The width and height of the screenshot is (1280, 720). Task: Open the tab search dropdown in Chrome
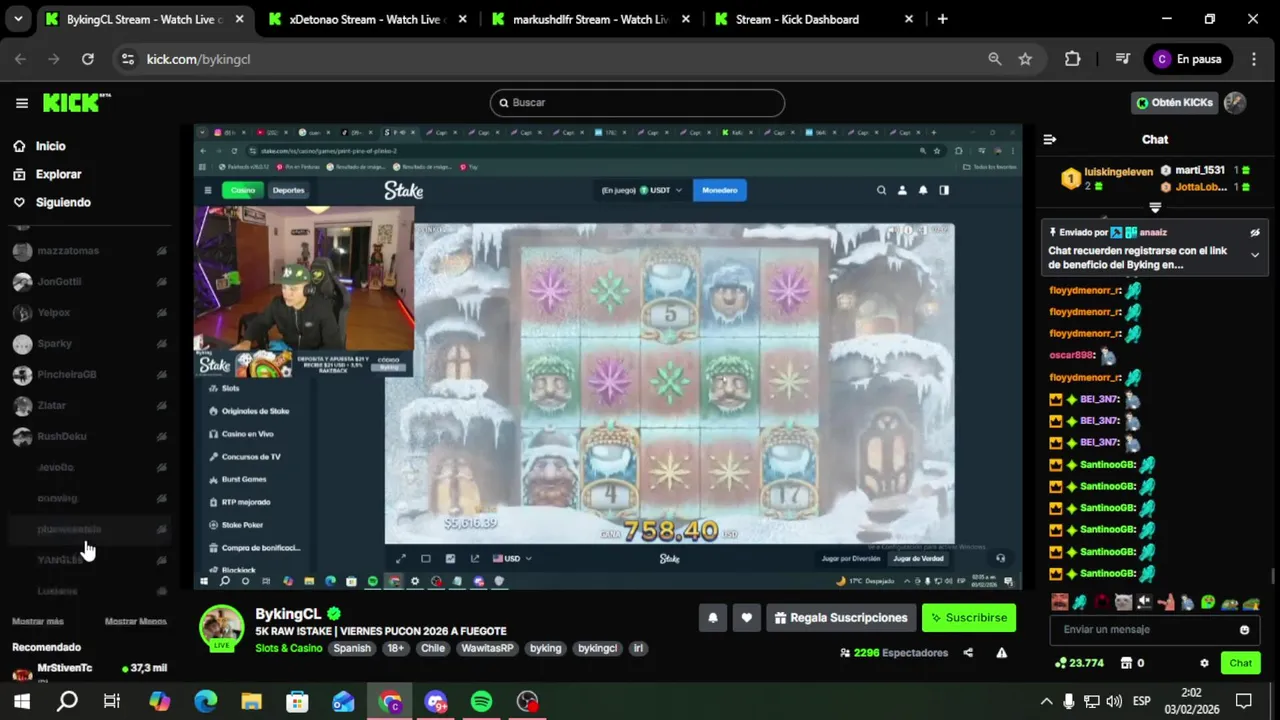[x=18, y=19]
